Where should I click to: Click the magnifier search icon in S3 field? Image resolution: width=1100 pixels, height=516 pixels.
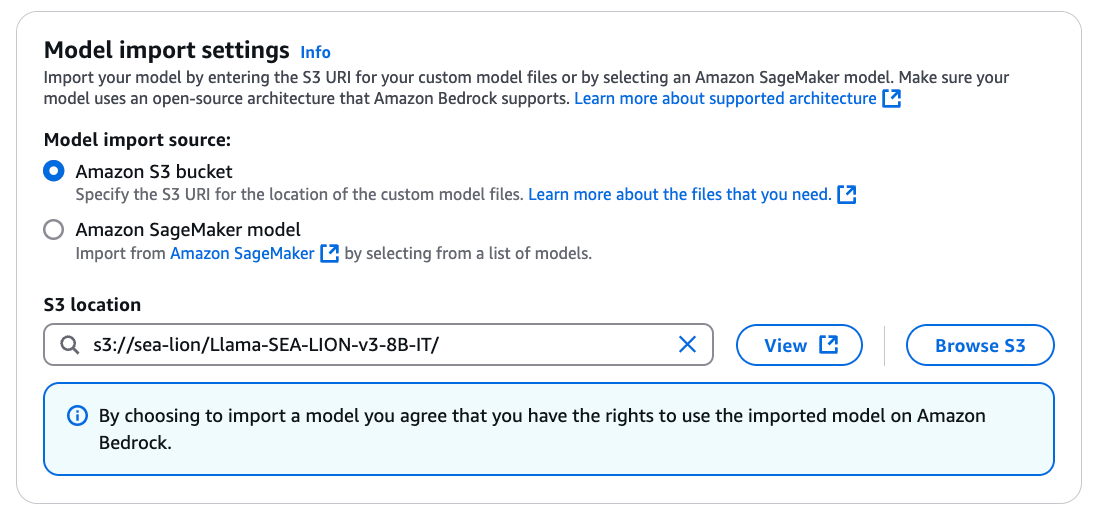(69, 345)
